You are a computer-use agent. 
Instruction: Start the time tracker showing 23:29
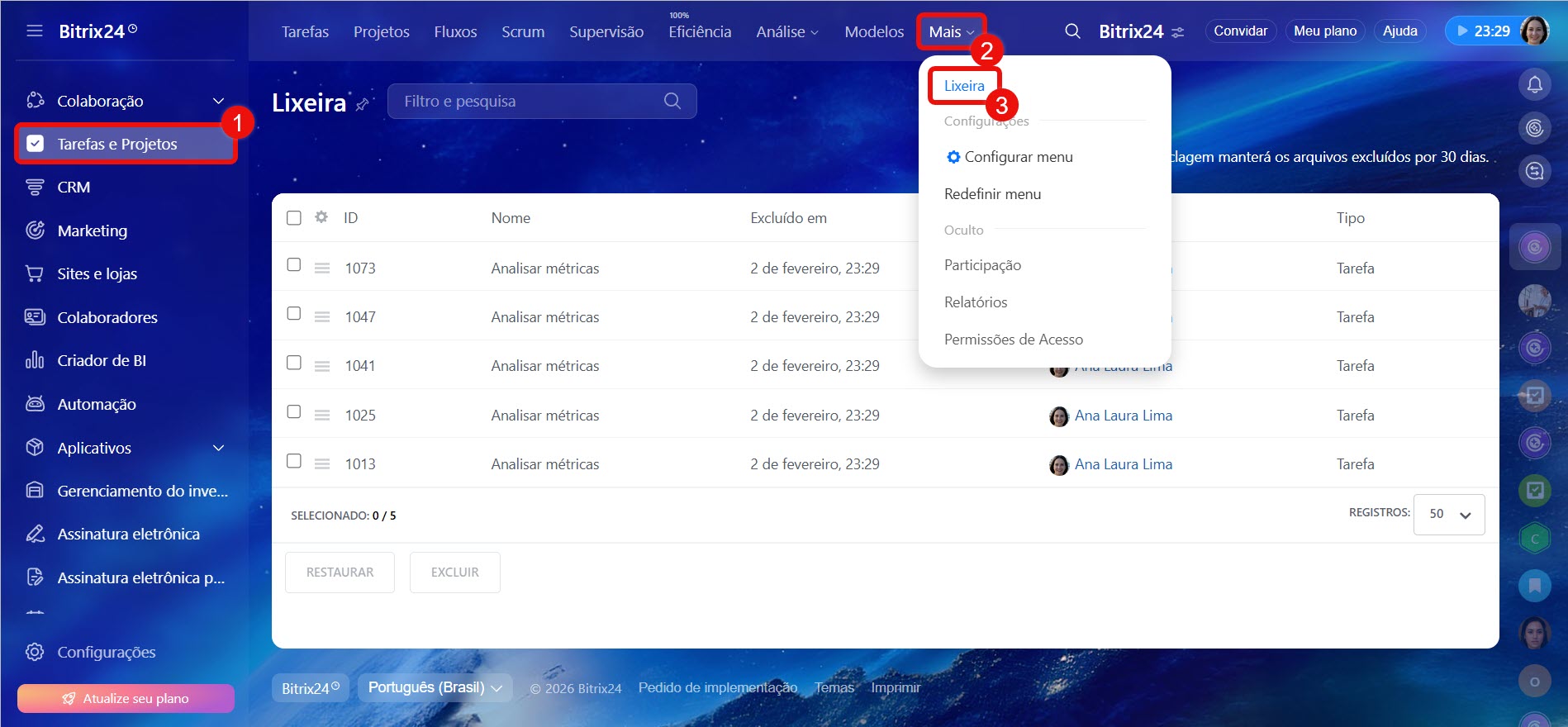1482,31
